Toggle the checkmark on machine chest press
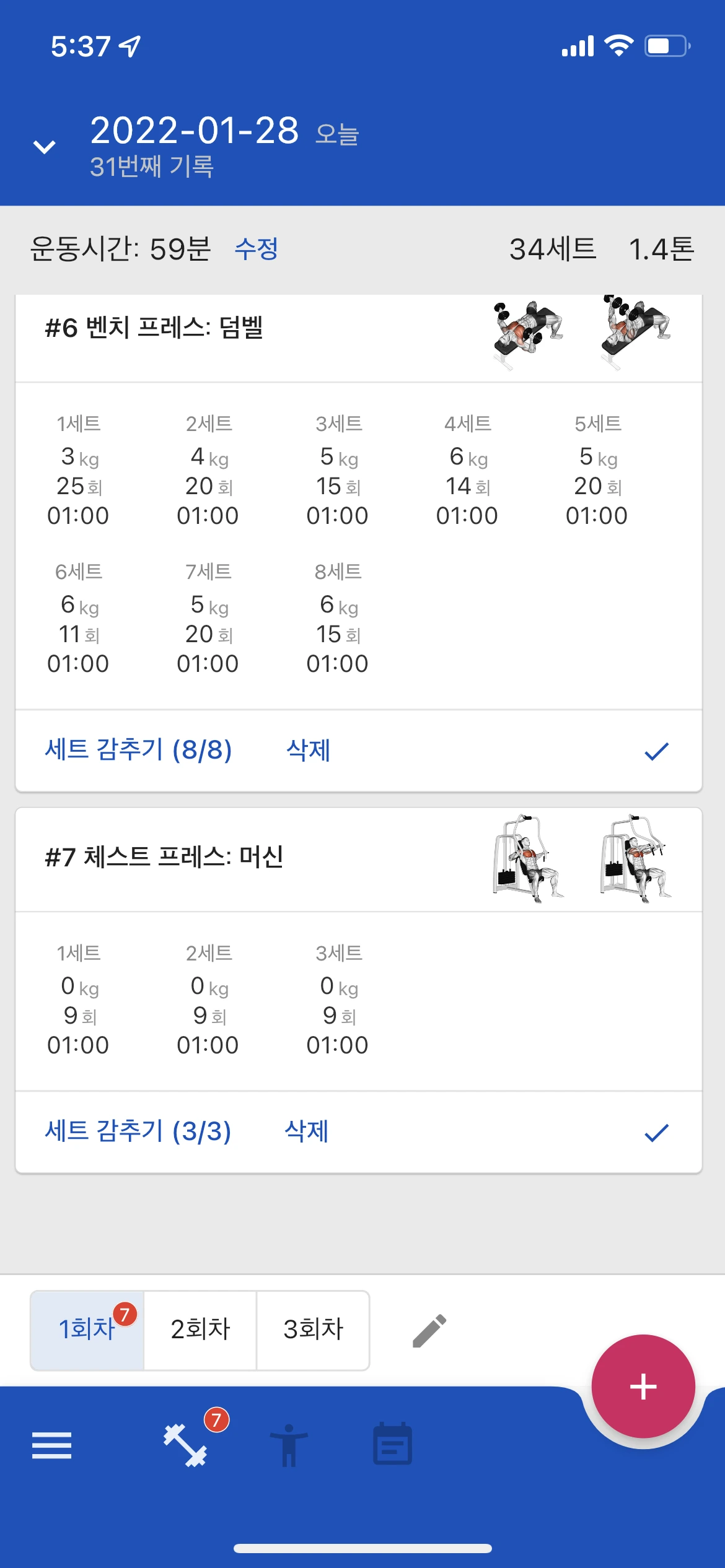The height and width of the screenshot is (1568, 725). tap(656, 1133)
